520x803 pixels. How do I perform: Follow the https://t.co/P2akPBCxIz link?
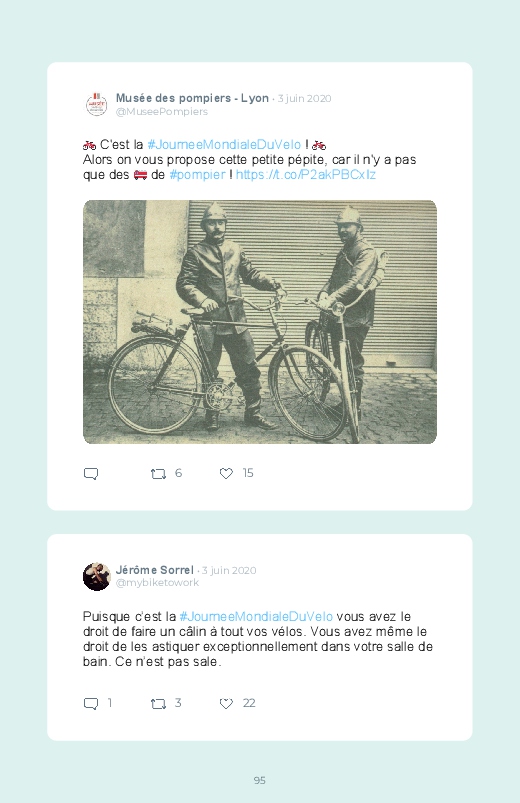click(x=306, y=175)
